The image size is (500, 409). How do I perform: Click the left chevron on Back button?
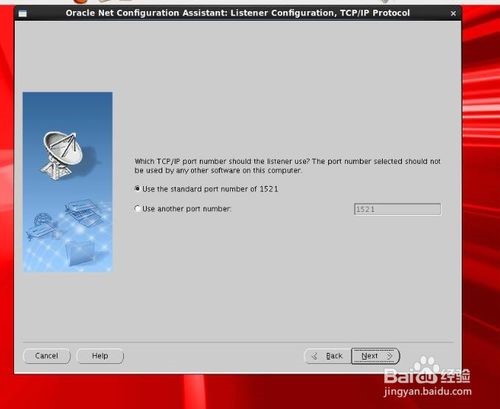314,356
